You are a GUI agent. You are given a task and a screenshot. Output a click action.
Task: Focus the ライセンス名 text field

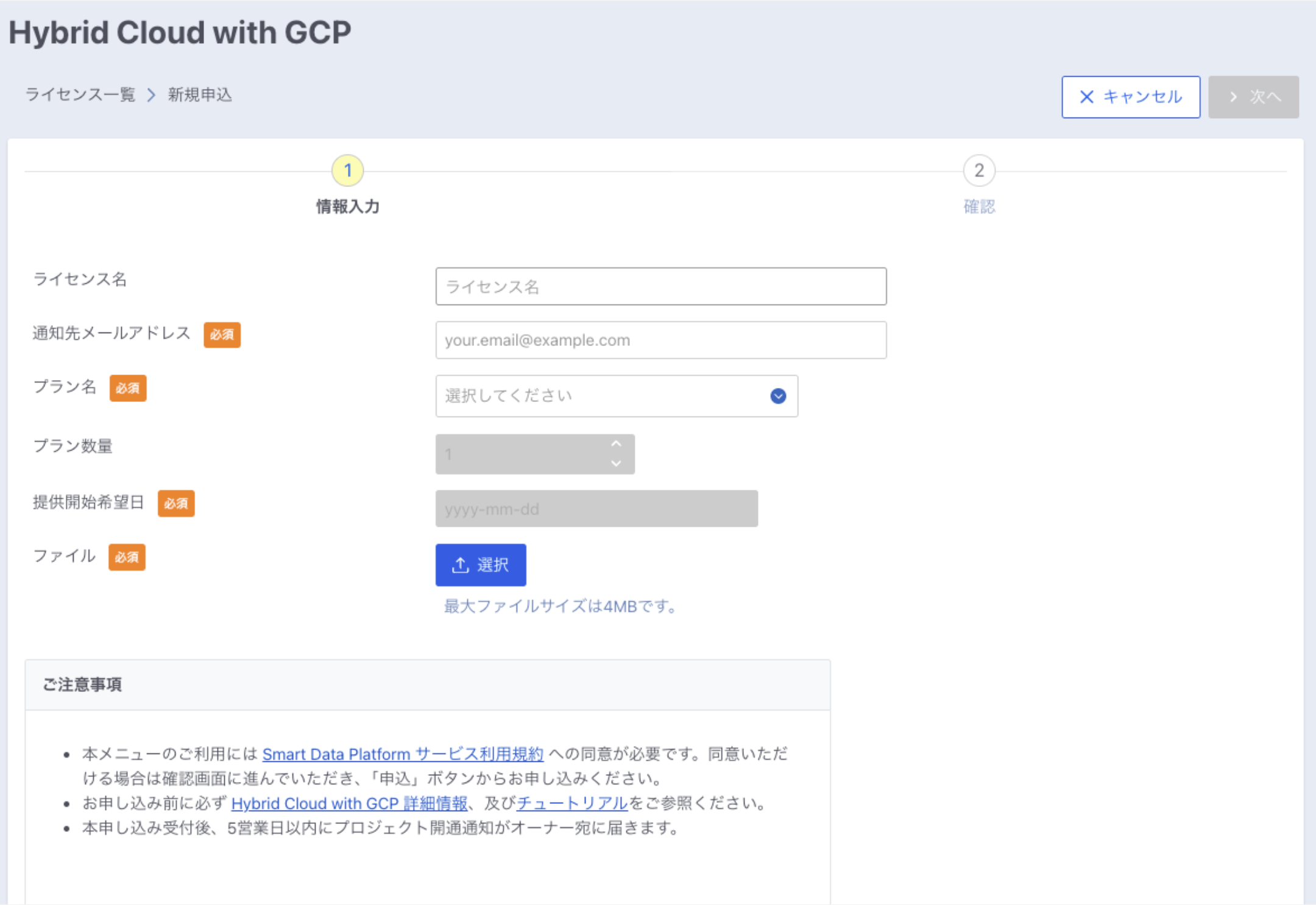click(660, 286)
